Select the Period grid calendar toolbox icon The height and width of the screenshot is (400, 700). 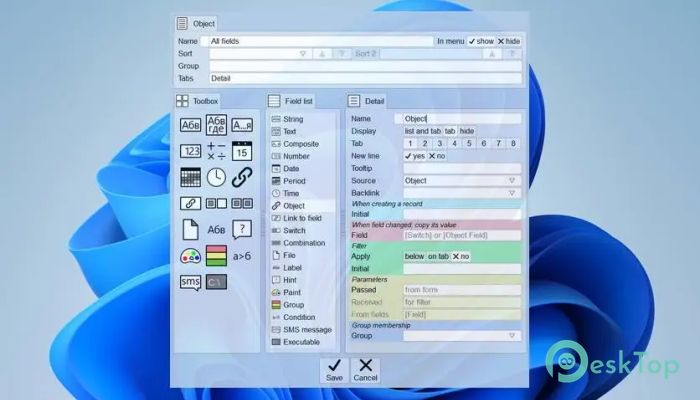pyautogui.click(x=190, y=177)
